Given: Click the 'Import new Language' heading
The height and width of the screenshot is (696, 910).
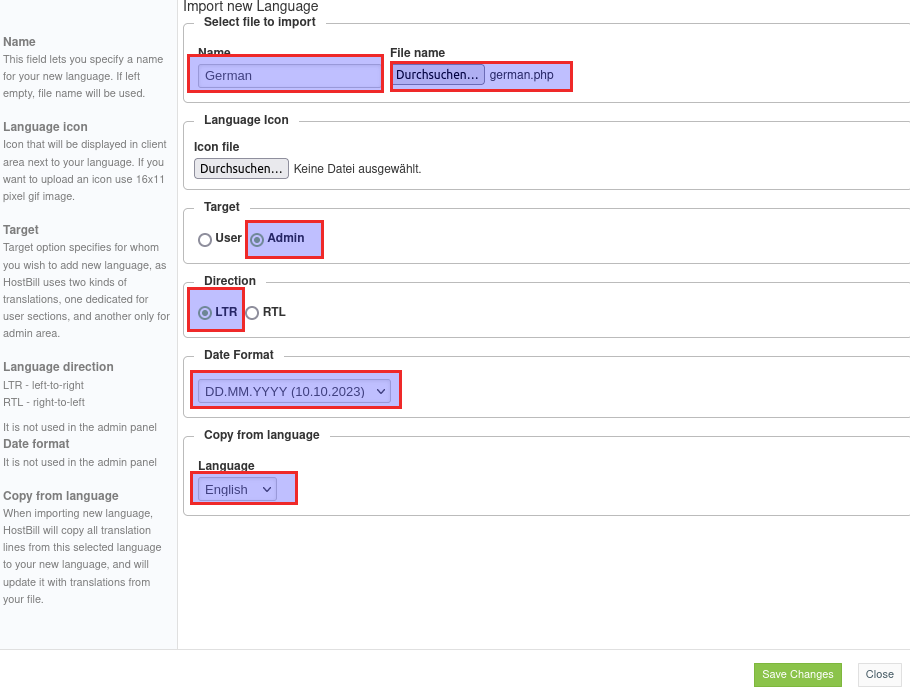Looking at the screenshot, I should [x=250, y=7].
